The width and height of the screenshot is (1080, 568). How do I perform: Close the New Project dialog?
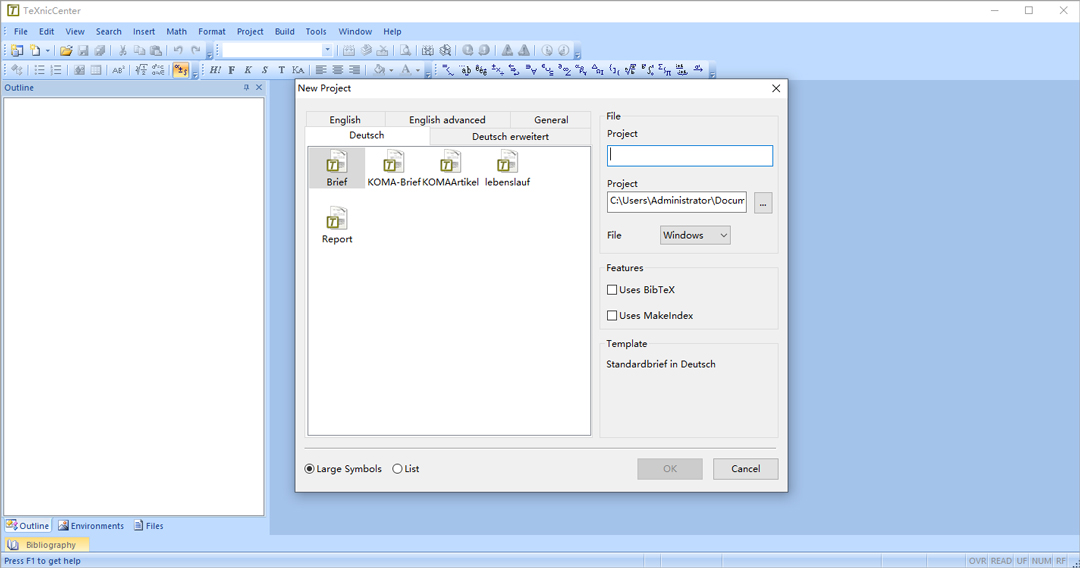776,88
